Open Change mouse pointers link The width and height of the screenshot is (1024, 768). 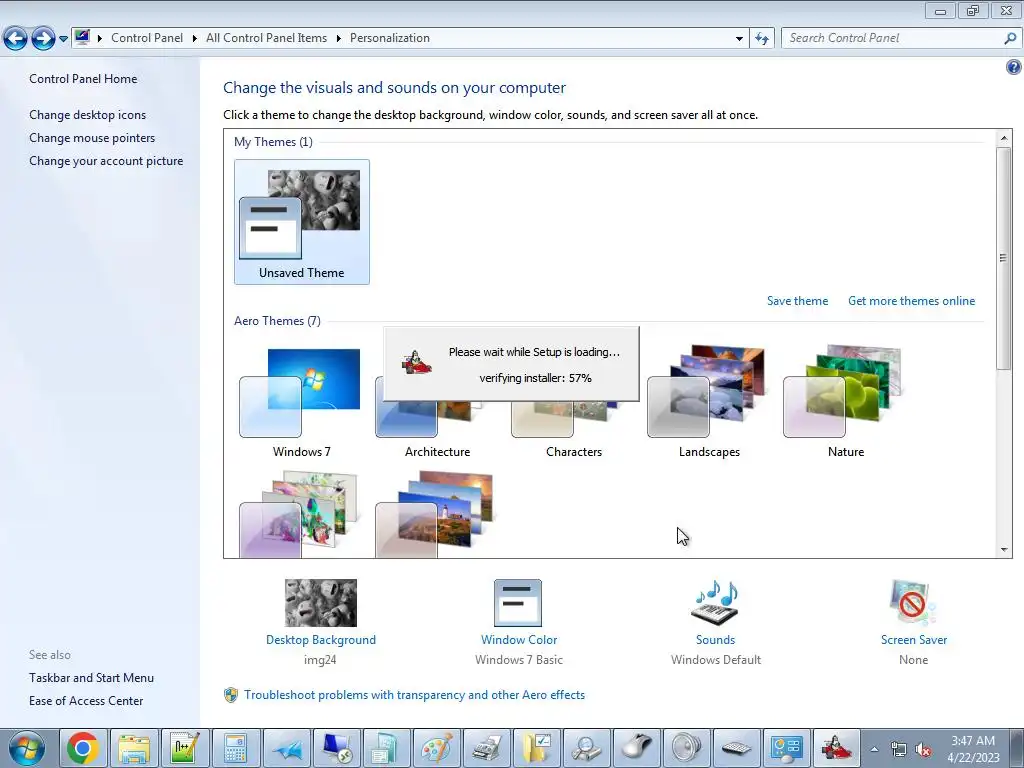[92, 138]
